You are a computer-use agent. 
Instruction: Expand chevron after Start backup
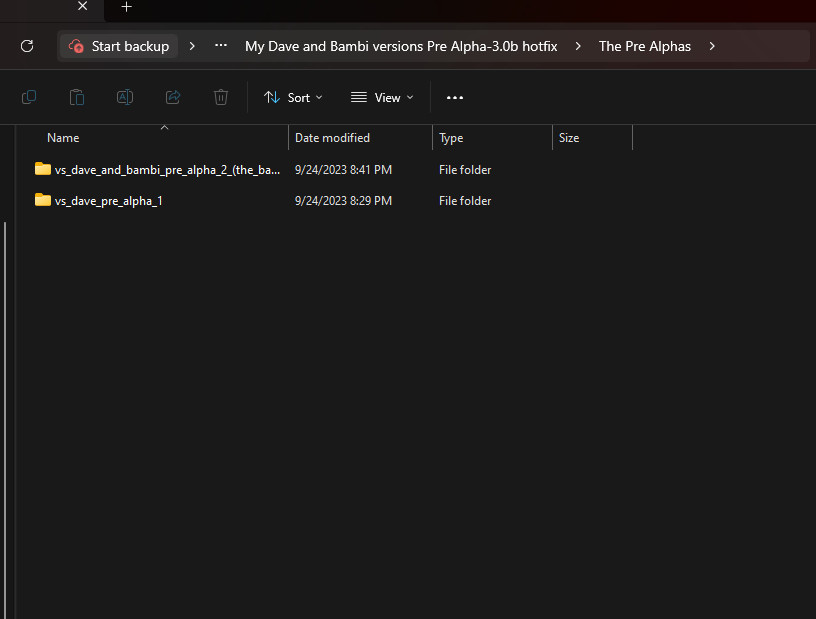pos(192,46)
